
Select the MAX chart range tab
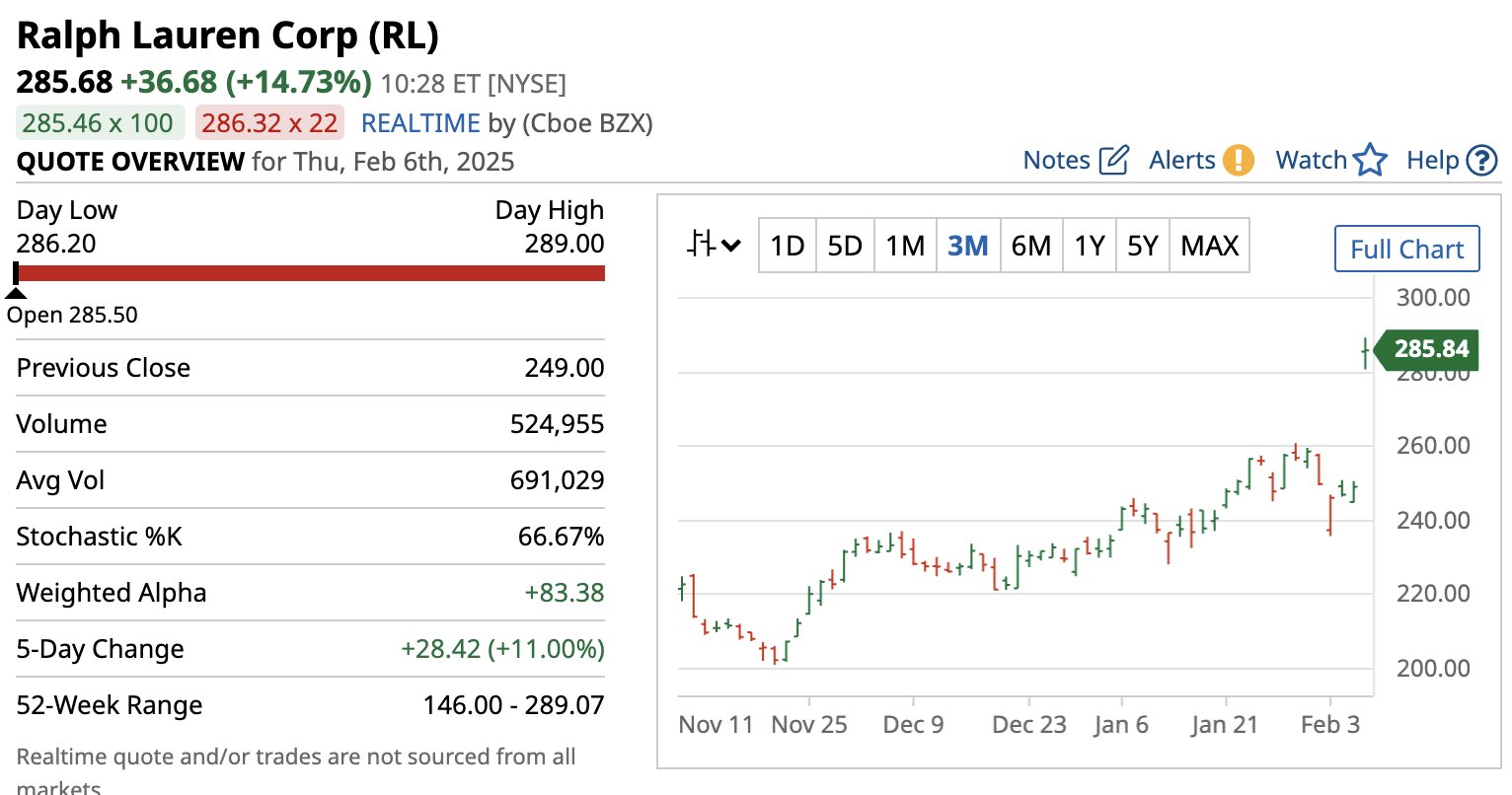click(x=1210, y=245)
